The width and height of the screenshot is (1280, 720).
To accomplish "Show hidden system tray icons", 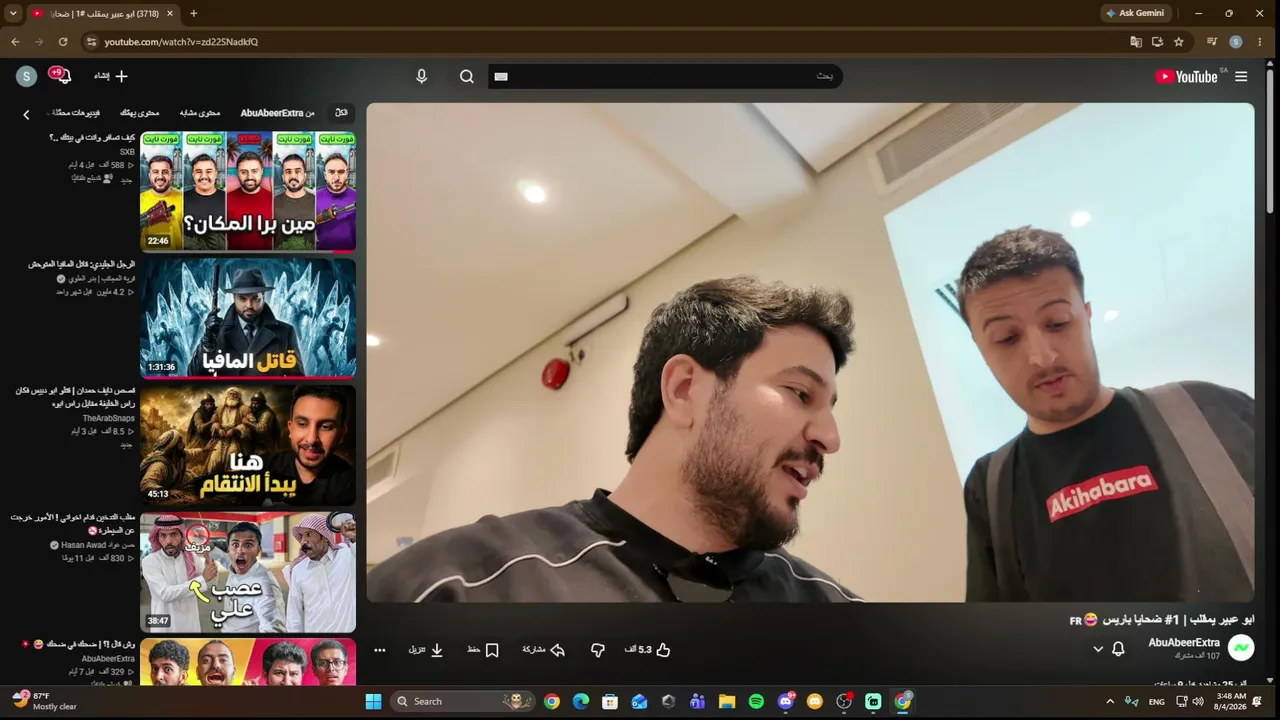I will point(1110,701).
